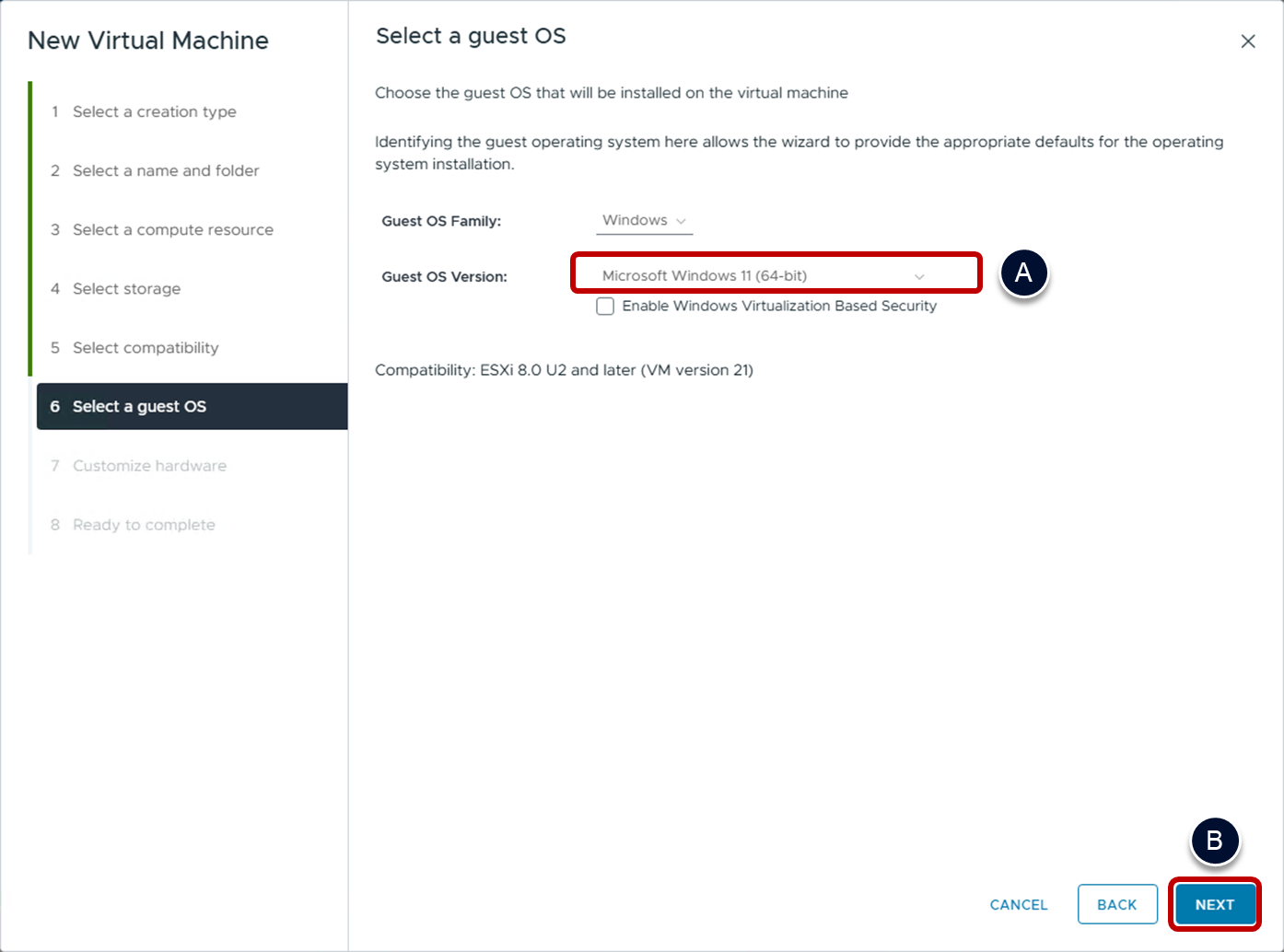The image size is (1284, 952).
Task: Navigate to the Select compatibility step
Action: click(x=146, y=347)
